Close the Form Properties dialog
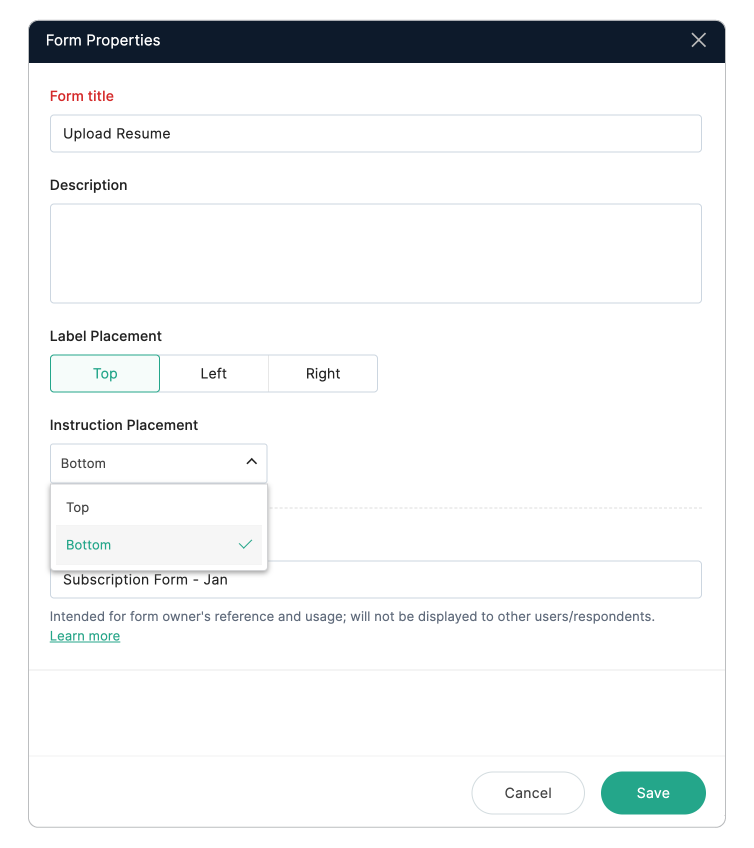Viewport: 754px width, 848px height. tap(698, 40)
